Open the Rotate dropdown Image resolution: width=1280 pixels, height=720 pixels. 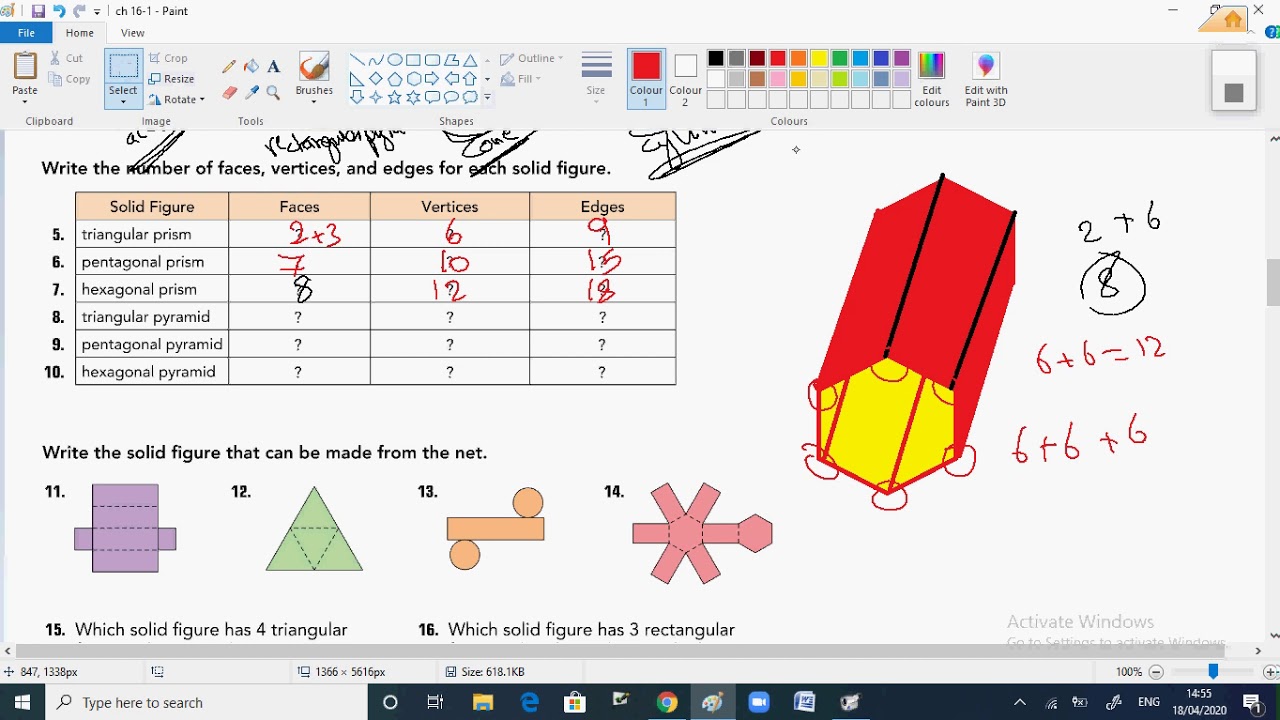[176, 100]
